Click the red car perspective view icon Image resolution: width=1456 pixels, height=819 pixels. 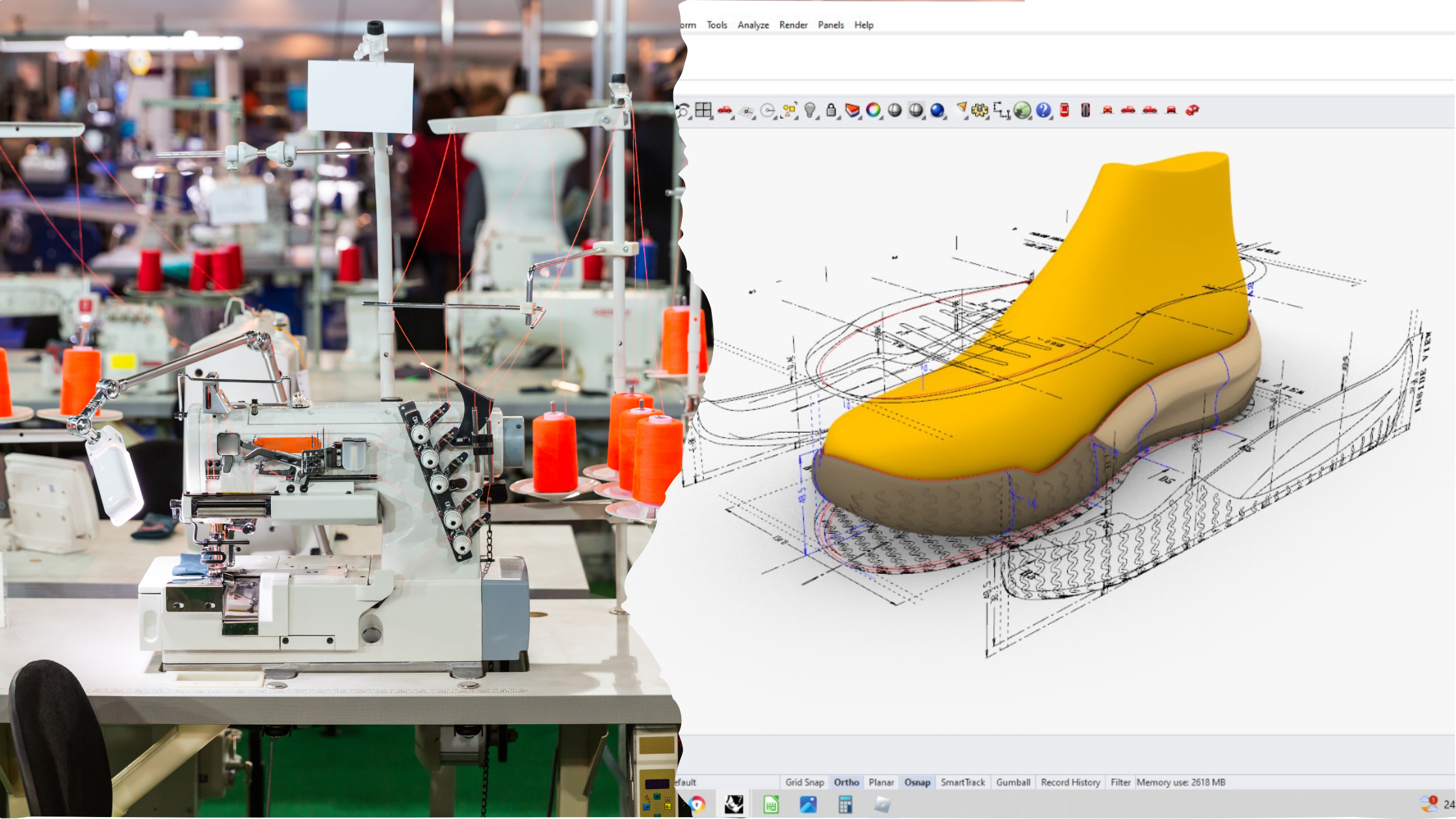pyautogui.click(x=1192, y=110)
